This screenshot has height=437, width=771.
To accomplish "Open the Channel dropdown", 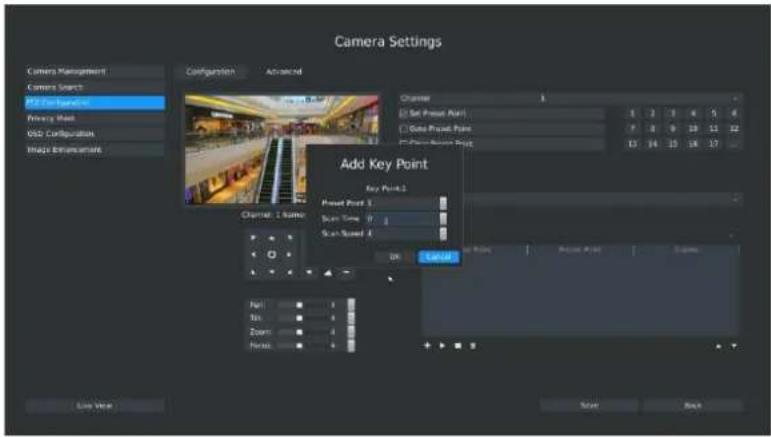I will (570, 98).
